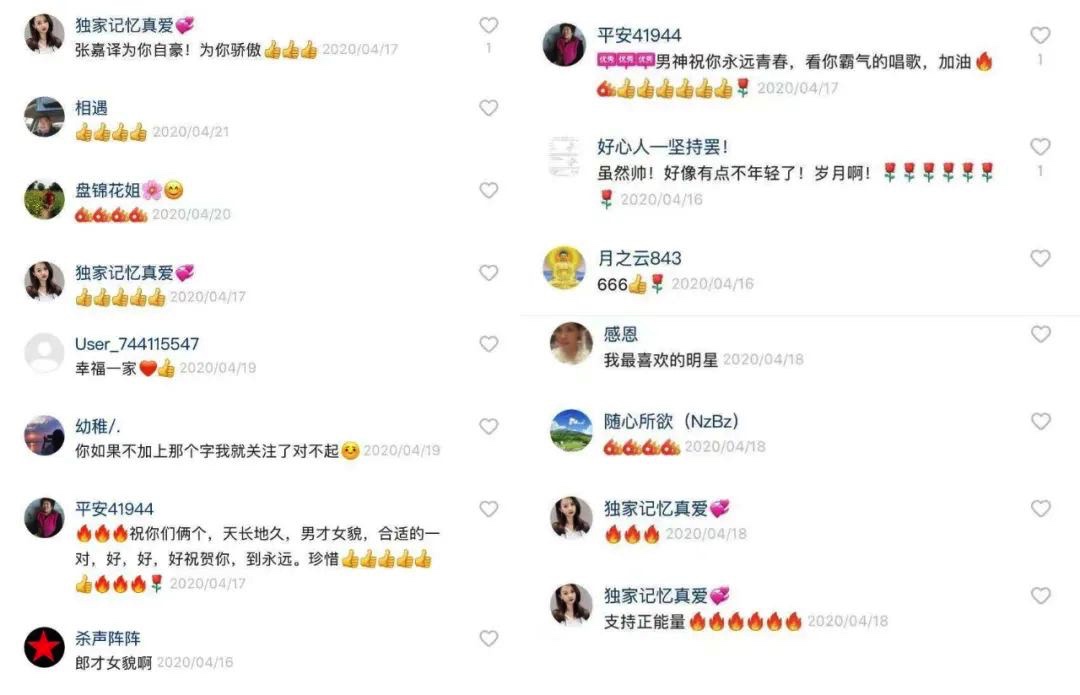Open 月之云843's golden Buddha avatar
The height and width of the screenshot is (695, 1080).
point(564,267)
